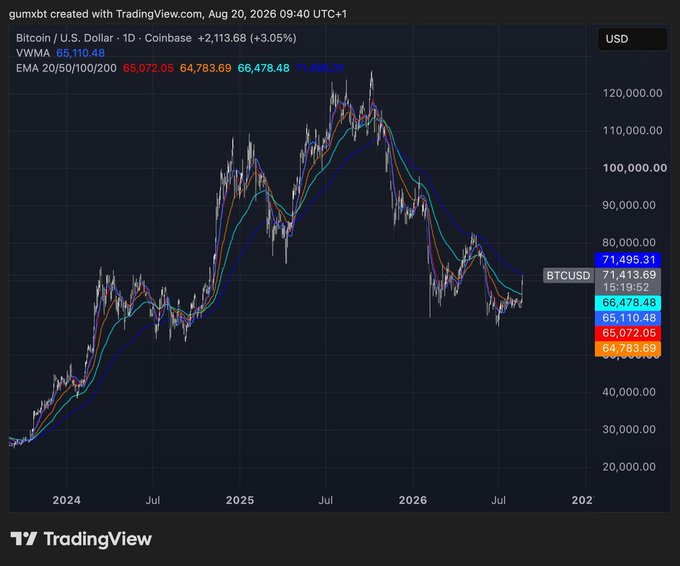Open the USD currency selector
The width and height of the screenshot is (680, 566).
632,39
